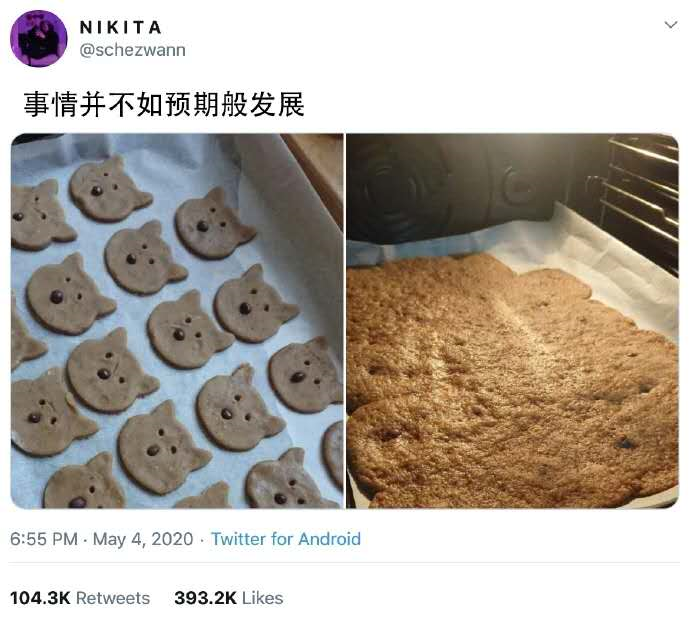
Task: Select the Chinese tweet text
Action: [164, 105]
